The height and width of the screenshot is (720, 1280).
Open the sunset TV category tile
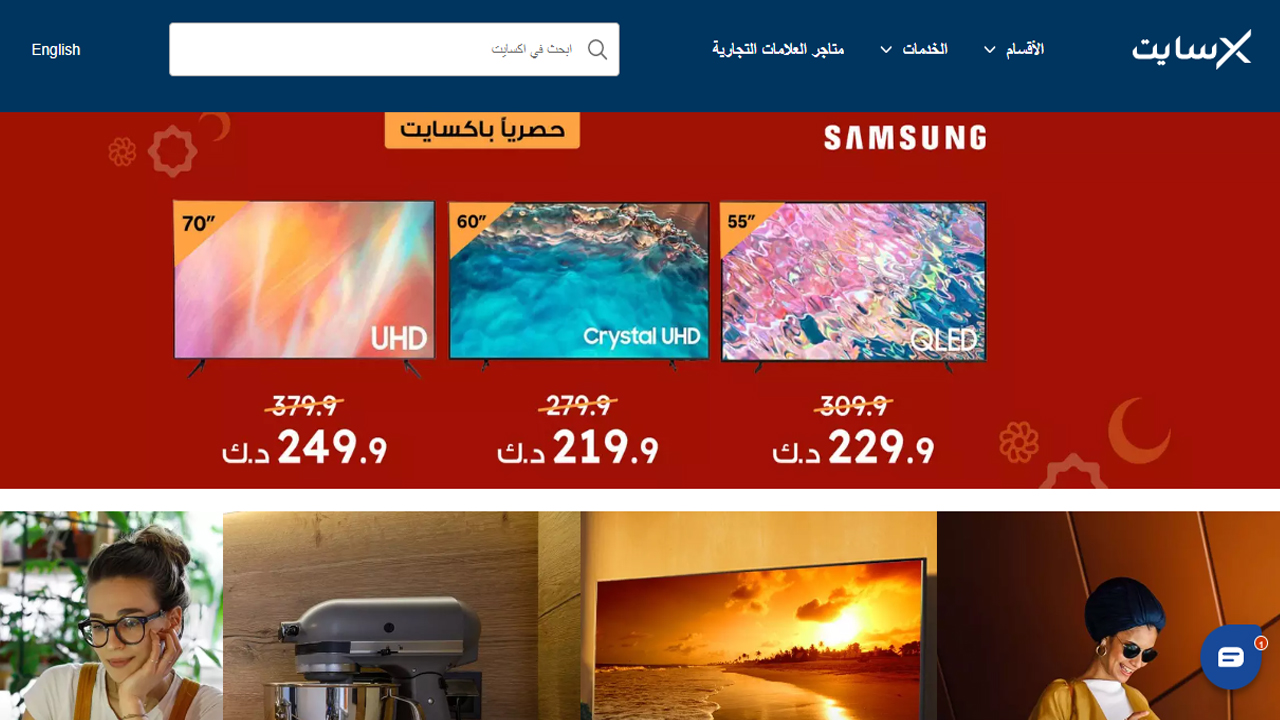pos(758,616)
